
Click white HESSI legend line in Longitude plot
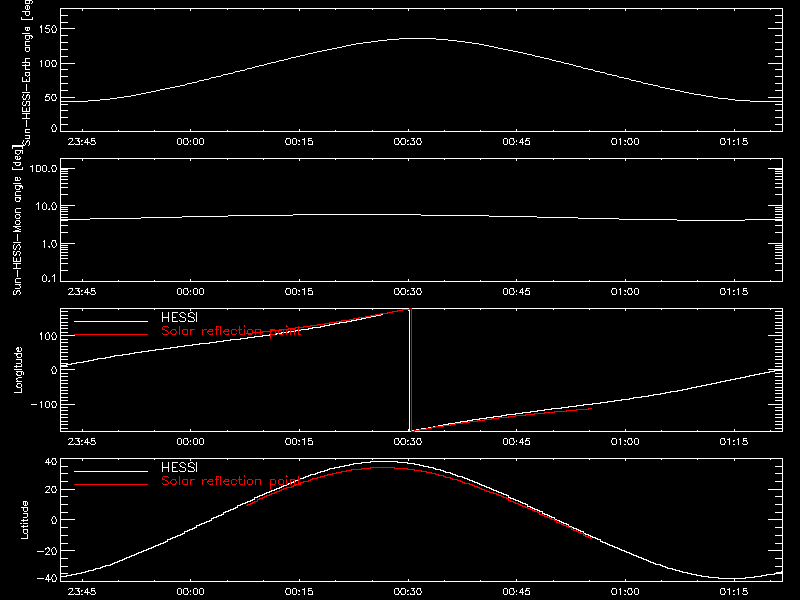(111, 321)
